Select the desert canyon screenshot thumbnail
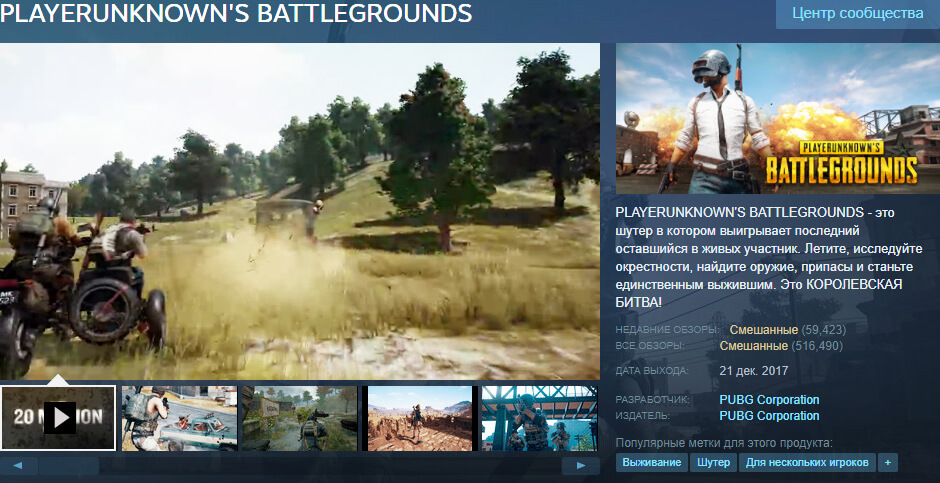 [x=420, y=418]
